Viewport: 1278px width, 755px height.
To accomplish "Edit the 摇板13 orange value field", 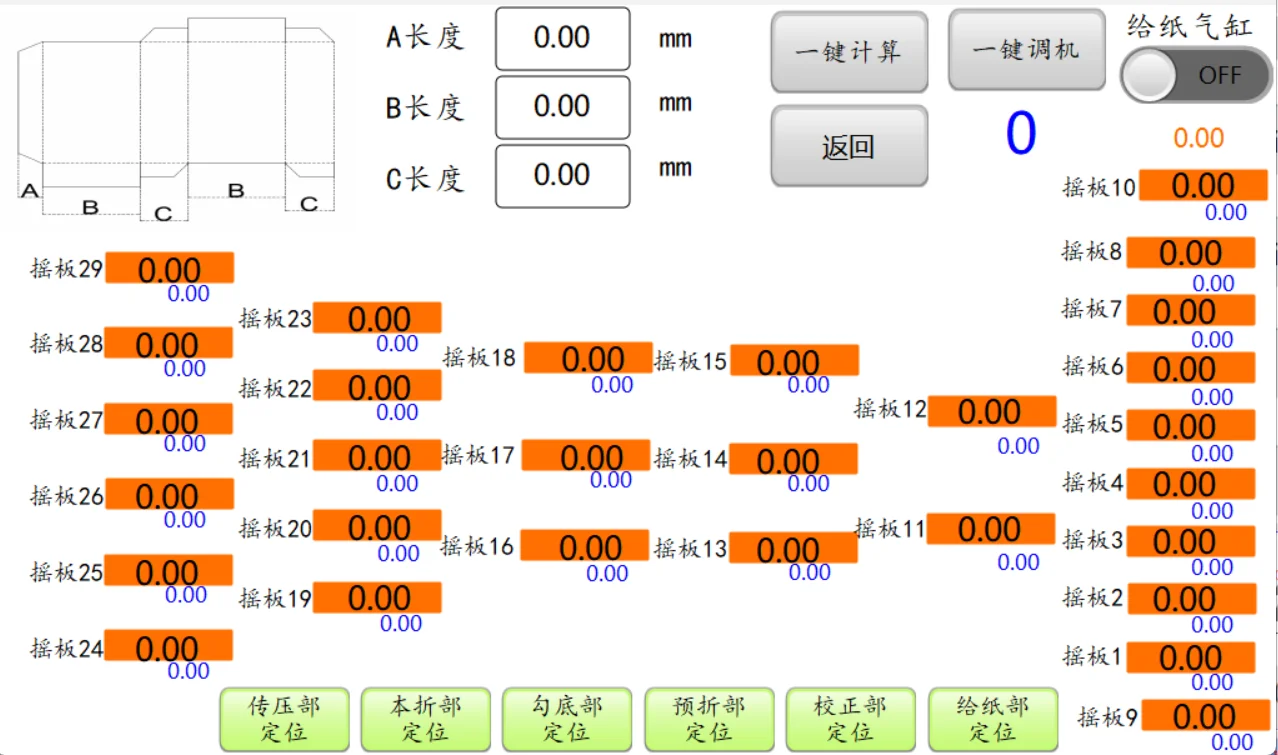I will [792, 548].
